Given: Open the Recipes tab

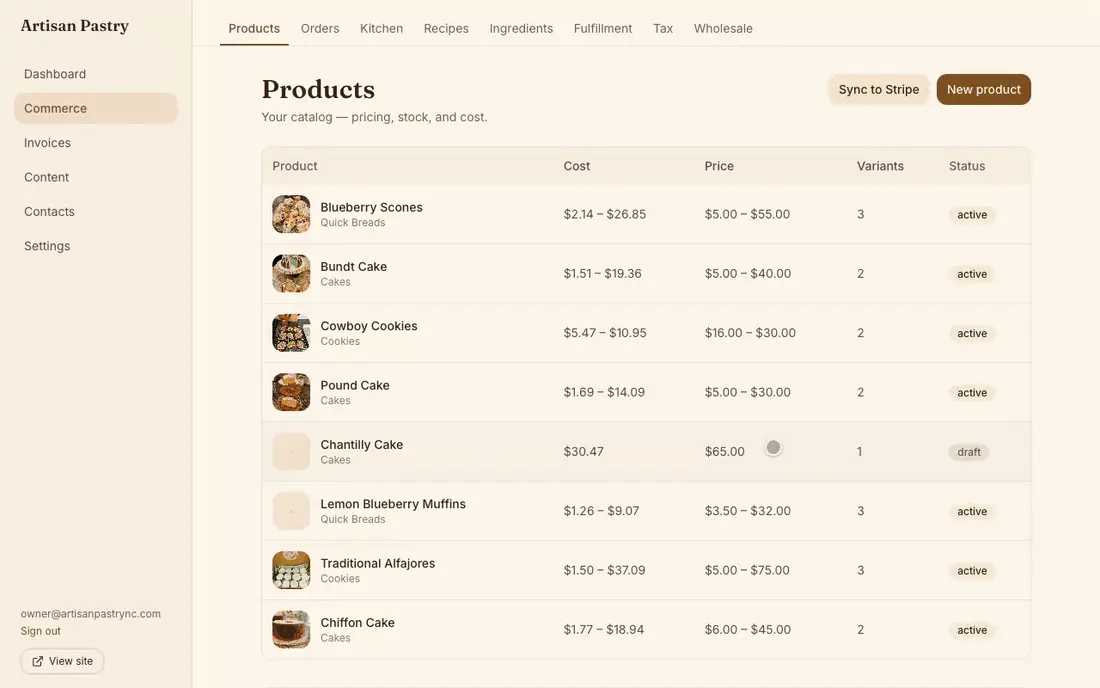Looking at the screenshot, I should point(446,29).
